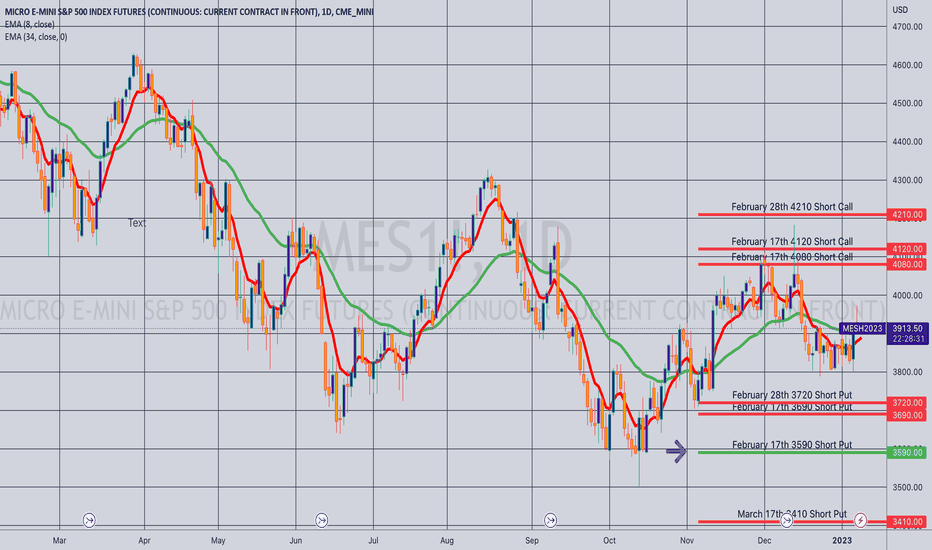Click the red 4120.00 price tag

(906, 249)
